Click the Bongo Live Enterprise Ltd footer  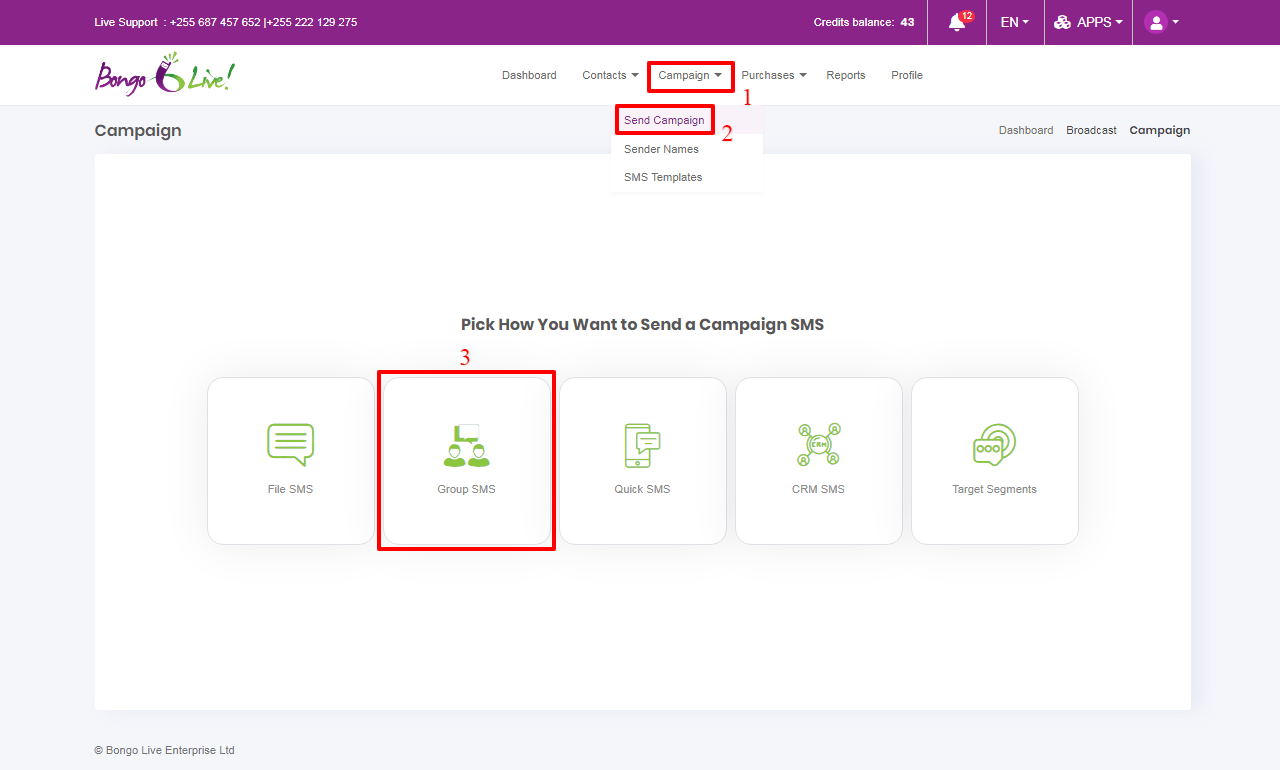(165, 750)
